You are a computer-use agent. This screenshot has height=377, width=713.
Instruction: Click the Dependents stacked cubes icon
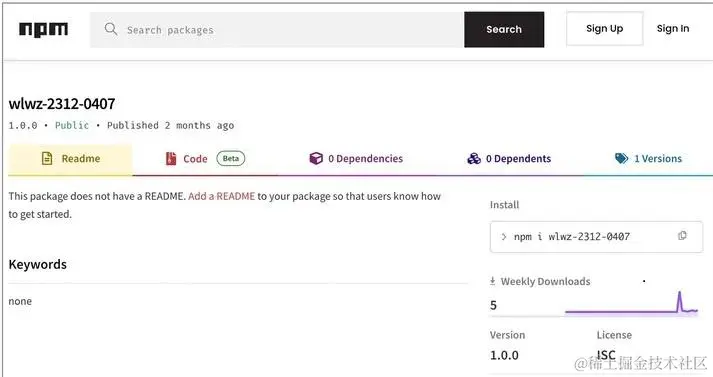[x=474, y=158]
